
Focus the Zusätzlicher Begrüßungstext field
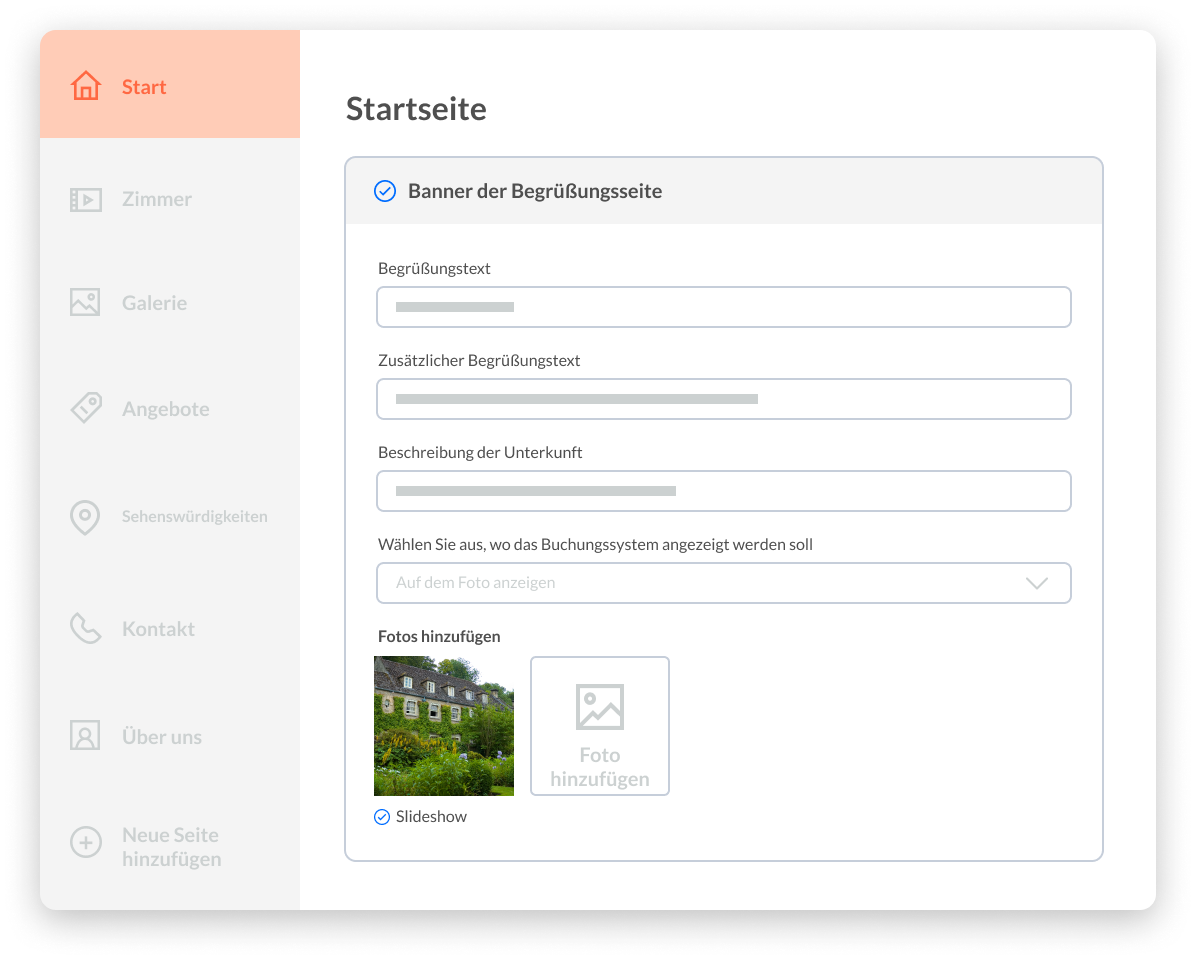[724, 399]
